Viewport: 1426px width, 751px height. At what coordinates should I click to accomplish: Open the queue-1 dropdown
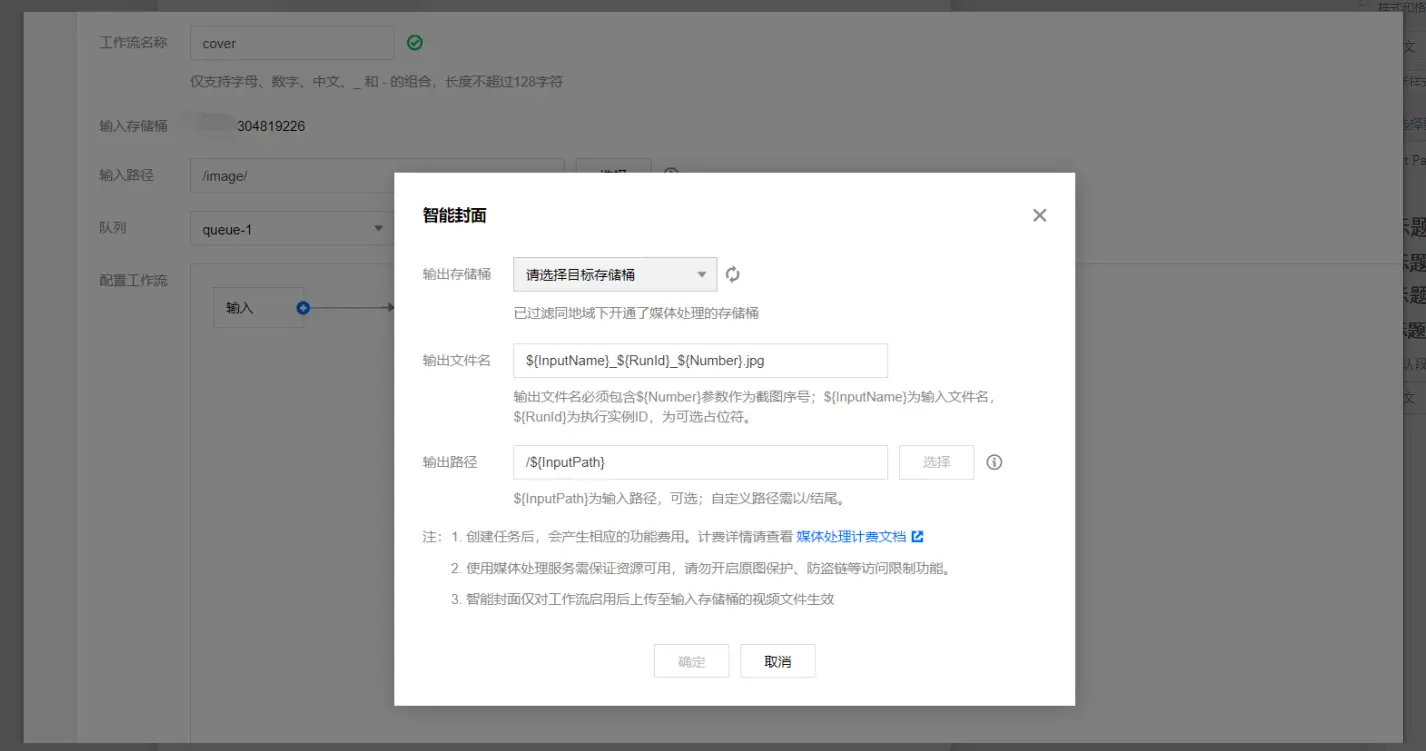[292, 229]
